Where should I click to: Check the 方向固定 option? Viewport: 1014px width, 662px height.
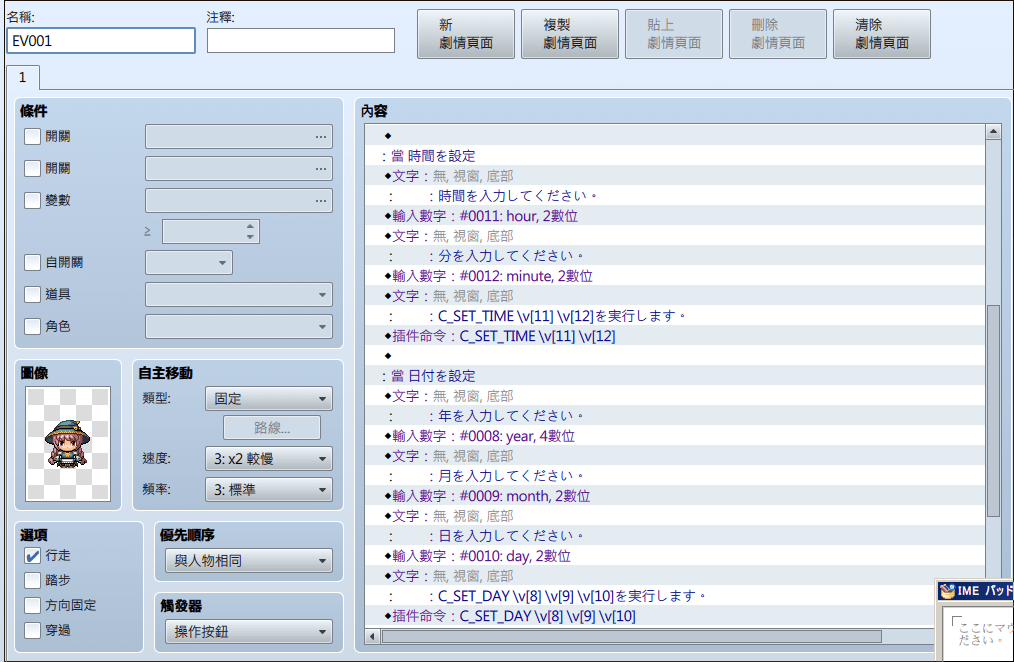click(x=32, y=605)
